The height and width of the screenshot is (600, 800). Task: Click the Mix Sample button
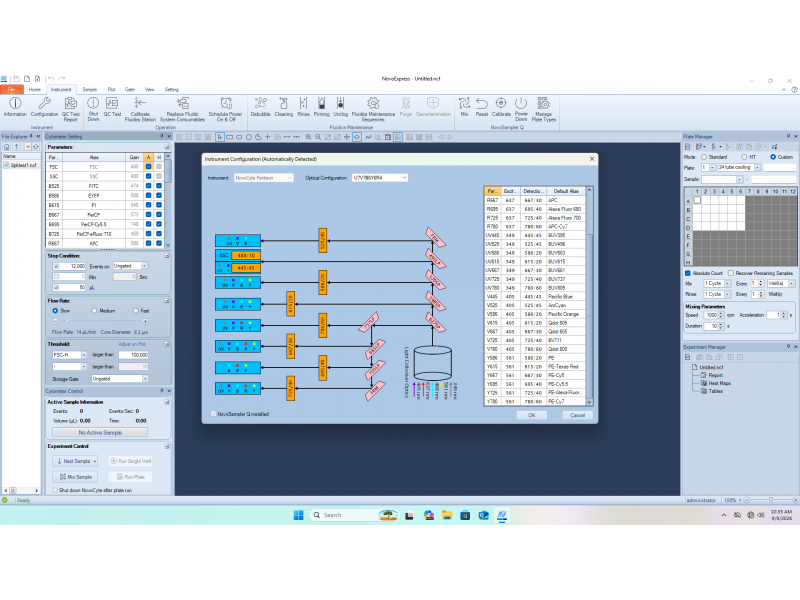[x=76, y=477]
